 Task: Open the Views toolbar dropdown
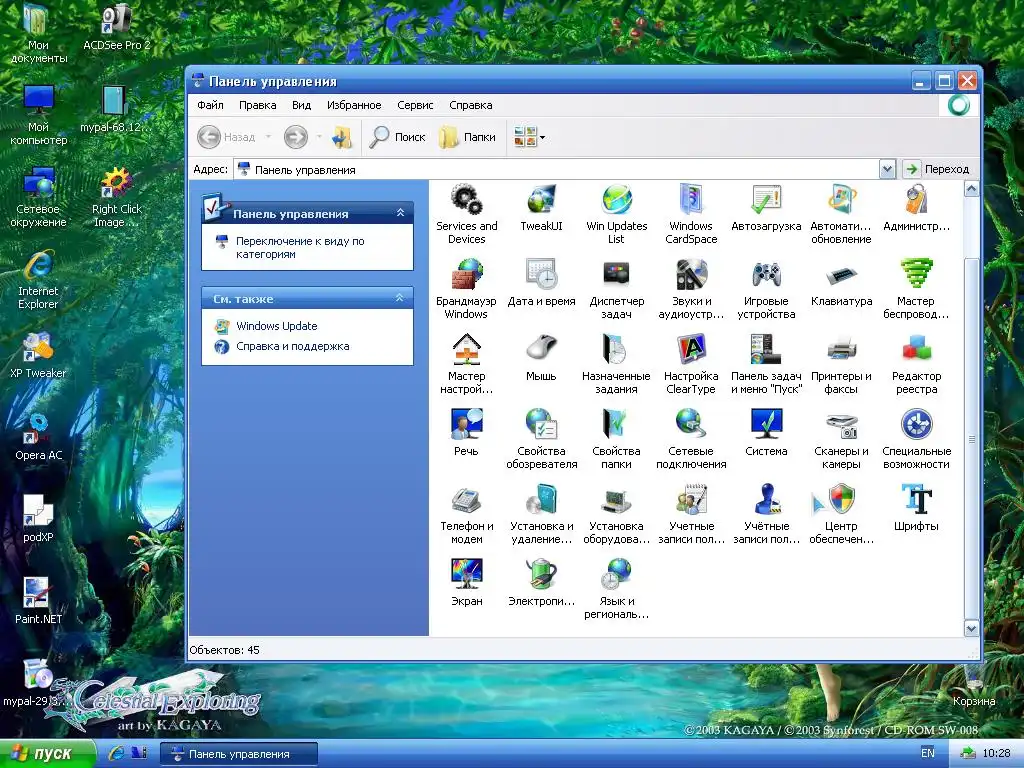pos(542,137)
